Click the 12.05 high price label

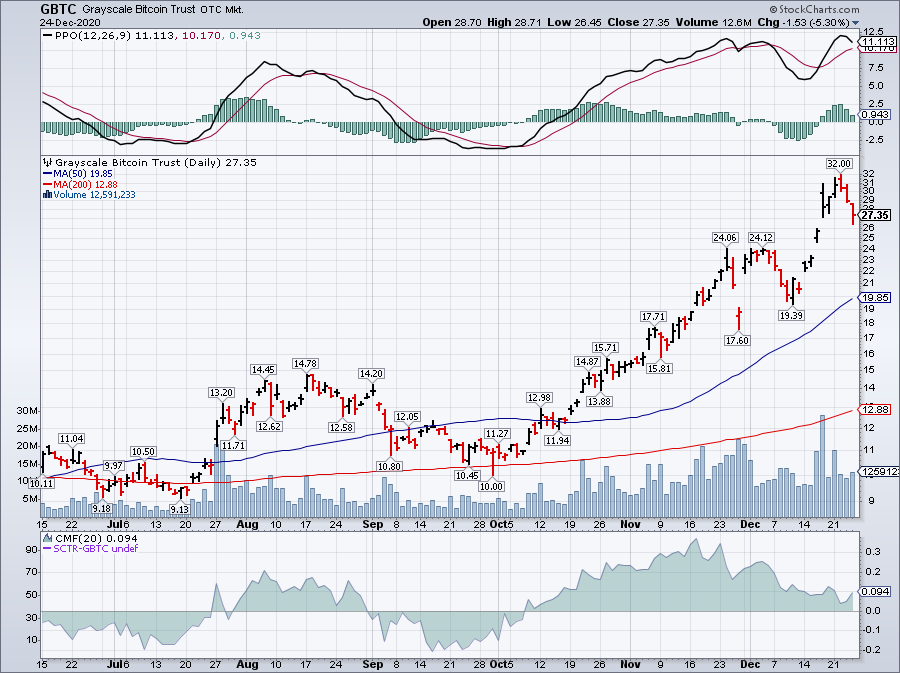(408, 417)
